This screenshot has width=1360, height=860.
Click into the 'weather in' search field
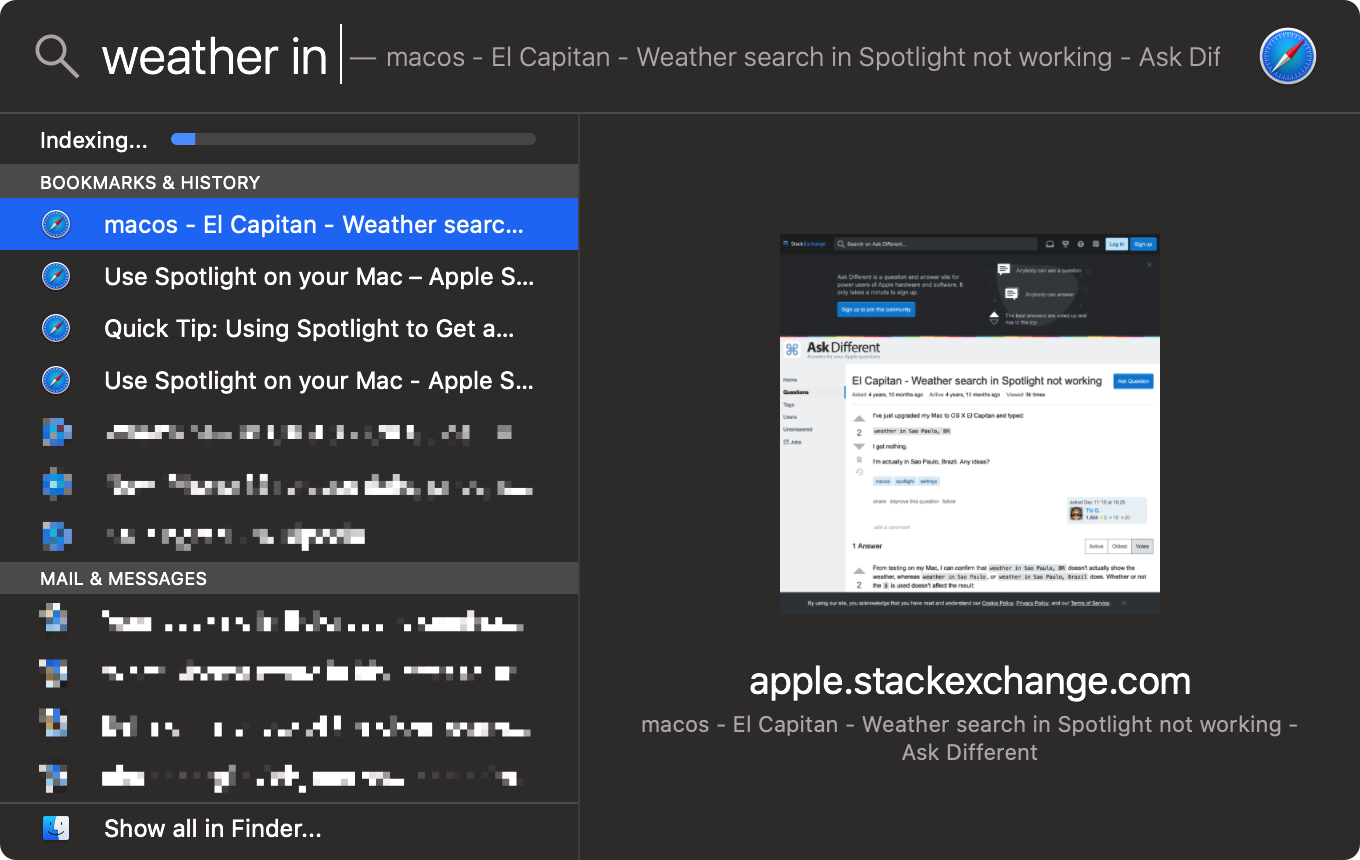660,56
